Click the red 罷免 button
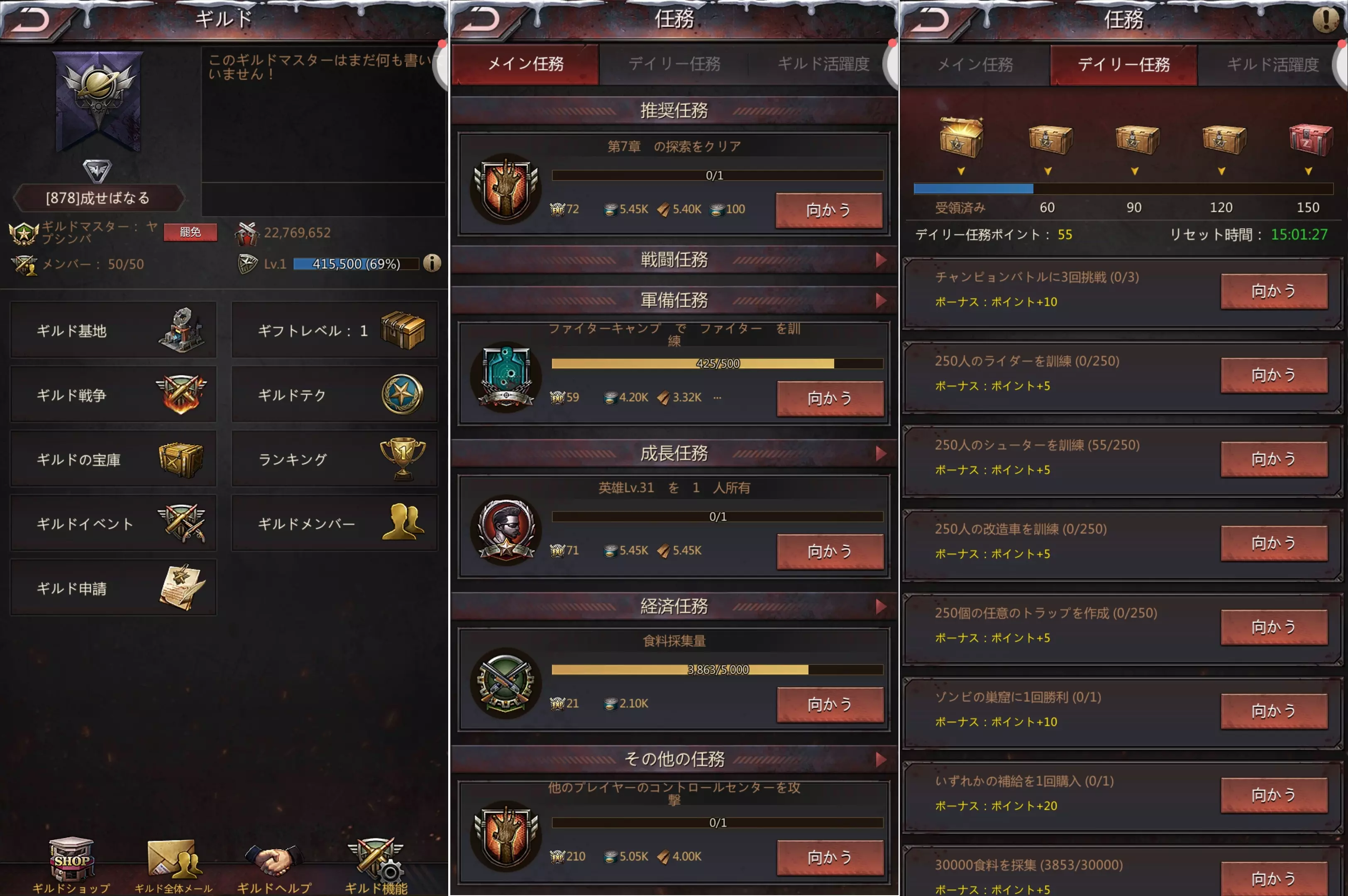 (190, 232)
